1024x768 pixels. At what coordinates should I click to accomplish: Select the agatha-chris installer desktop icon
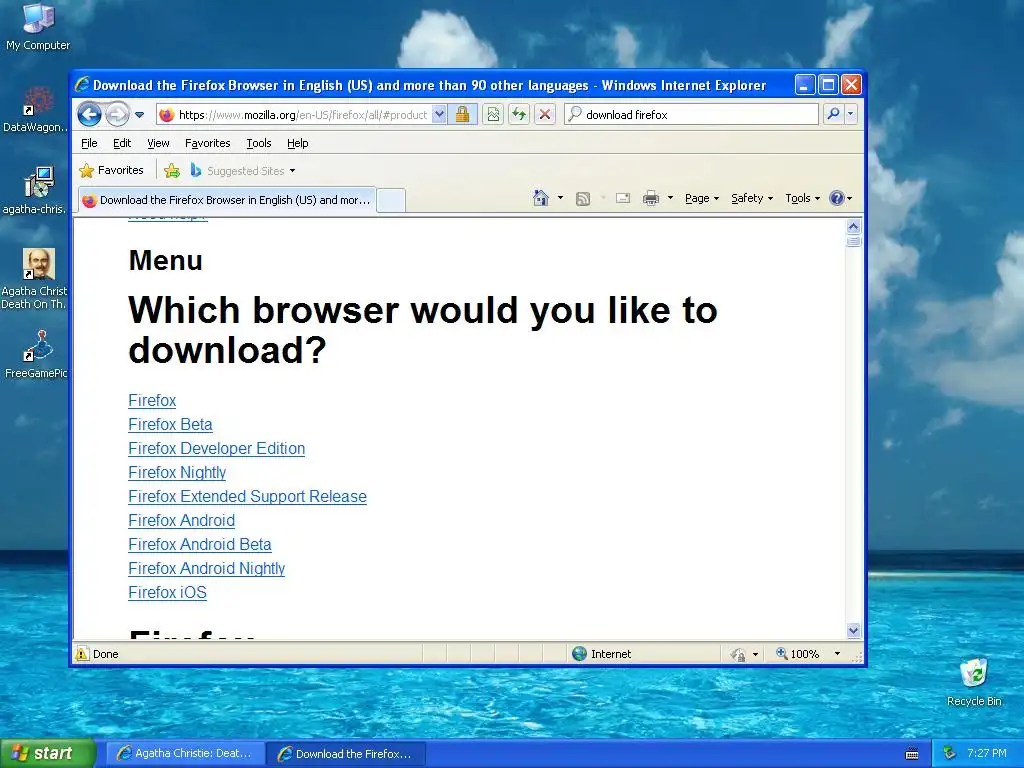35,191
